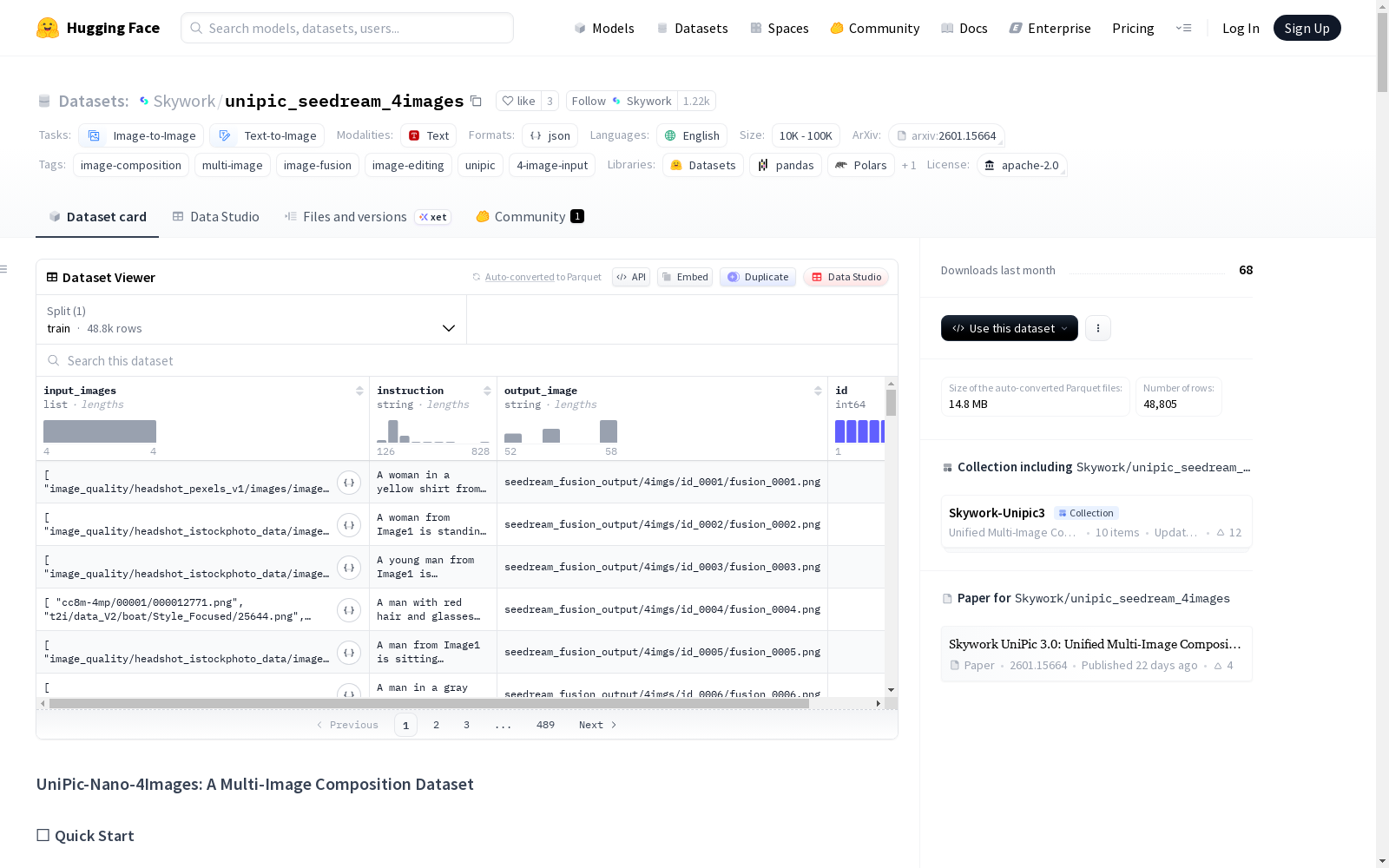Sort by the instruction column
This screenshot has height=868, width=1389.
[x=487, y=391]
